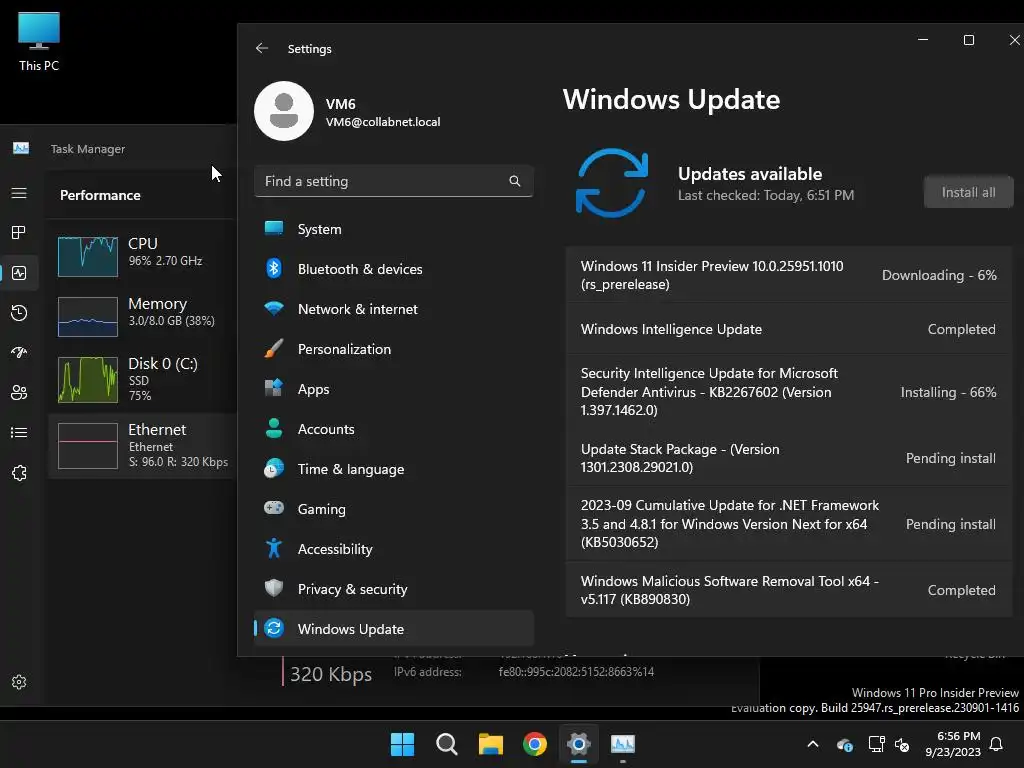Open Accessibility settings category
The image size is (1024, 768).
point(393,549)
